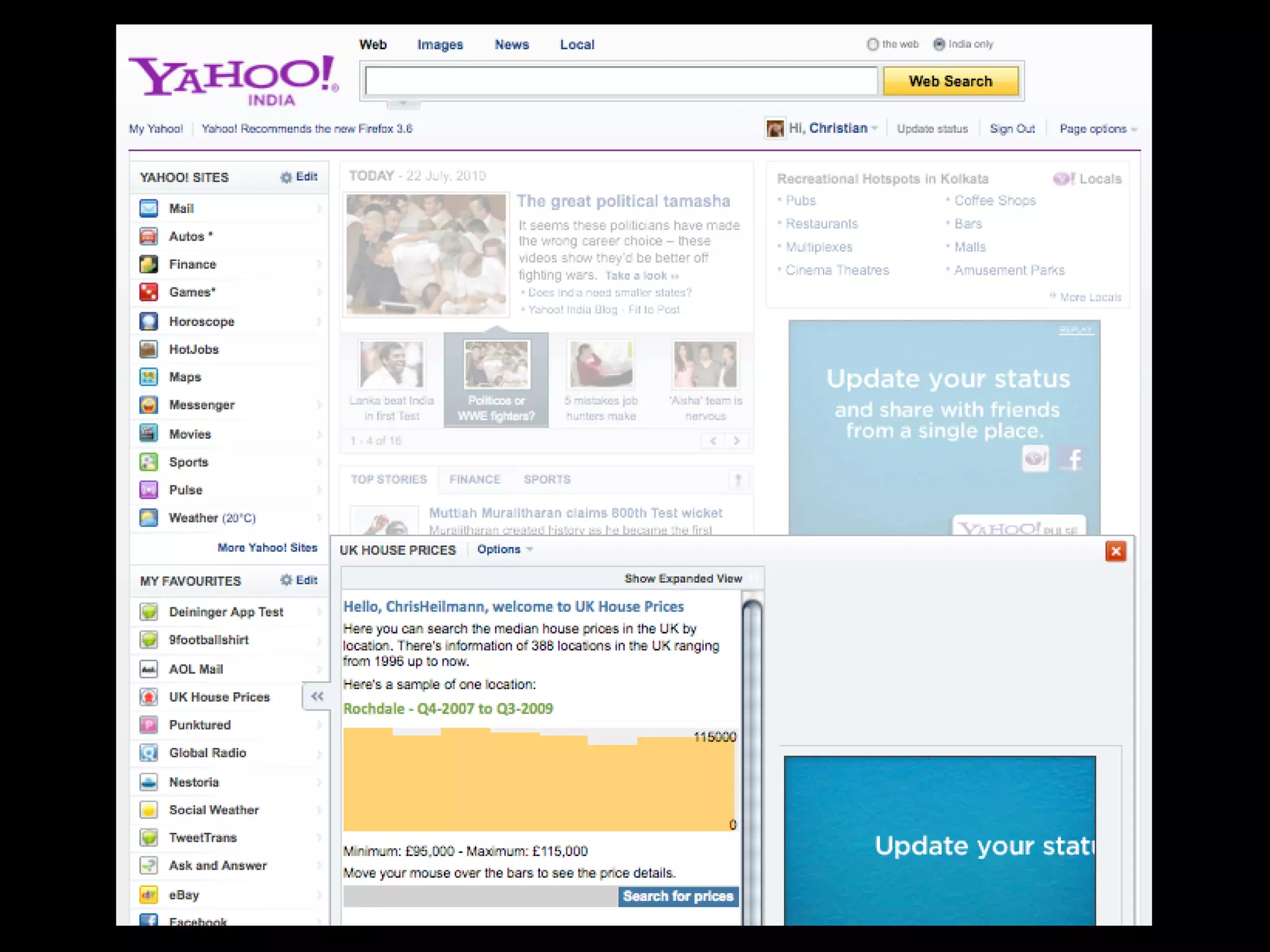Switch to the Images search tab
The image size is (1270, 952).
coord(440,45)
